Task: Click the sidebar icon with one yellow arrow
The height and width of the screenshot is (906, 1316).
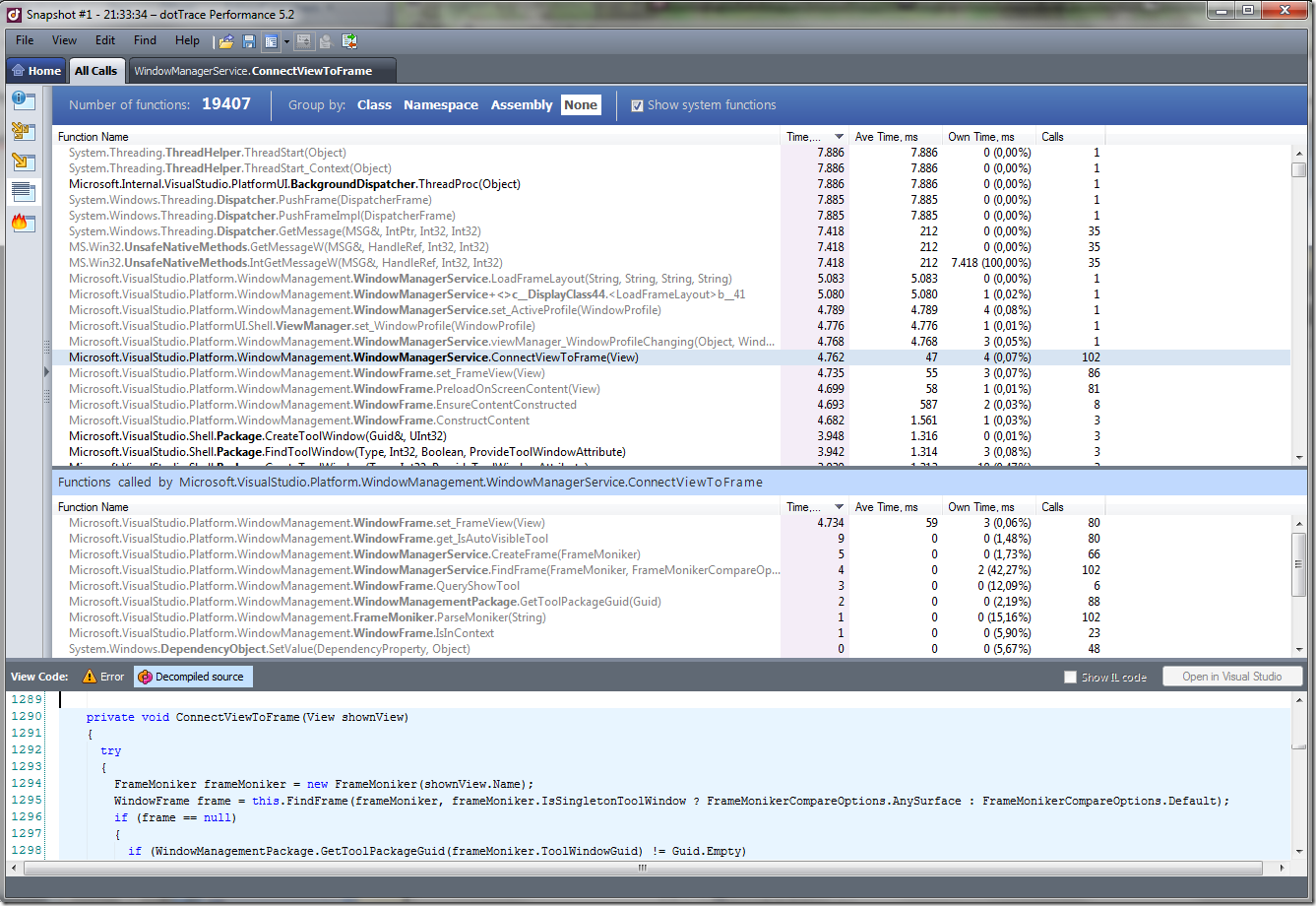Action: tap(24, 162)
